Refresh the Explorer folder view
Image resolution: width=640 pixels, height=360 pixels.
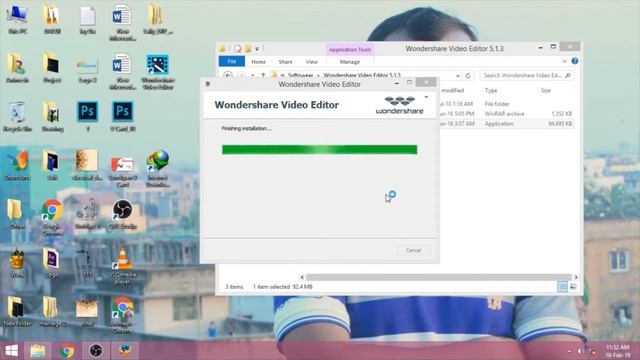468,76
